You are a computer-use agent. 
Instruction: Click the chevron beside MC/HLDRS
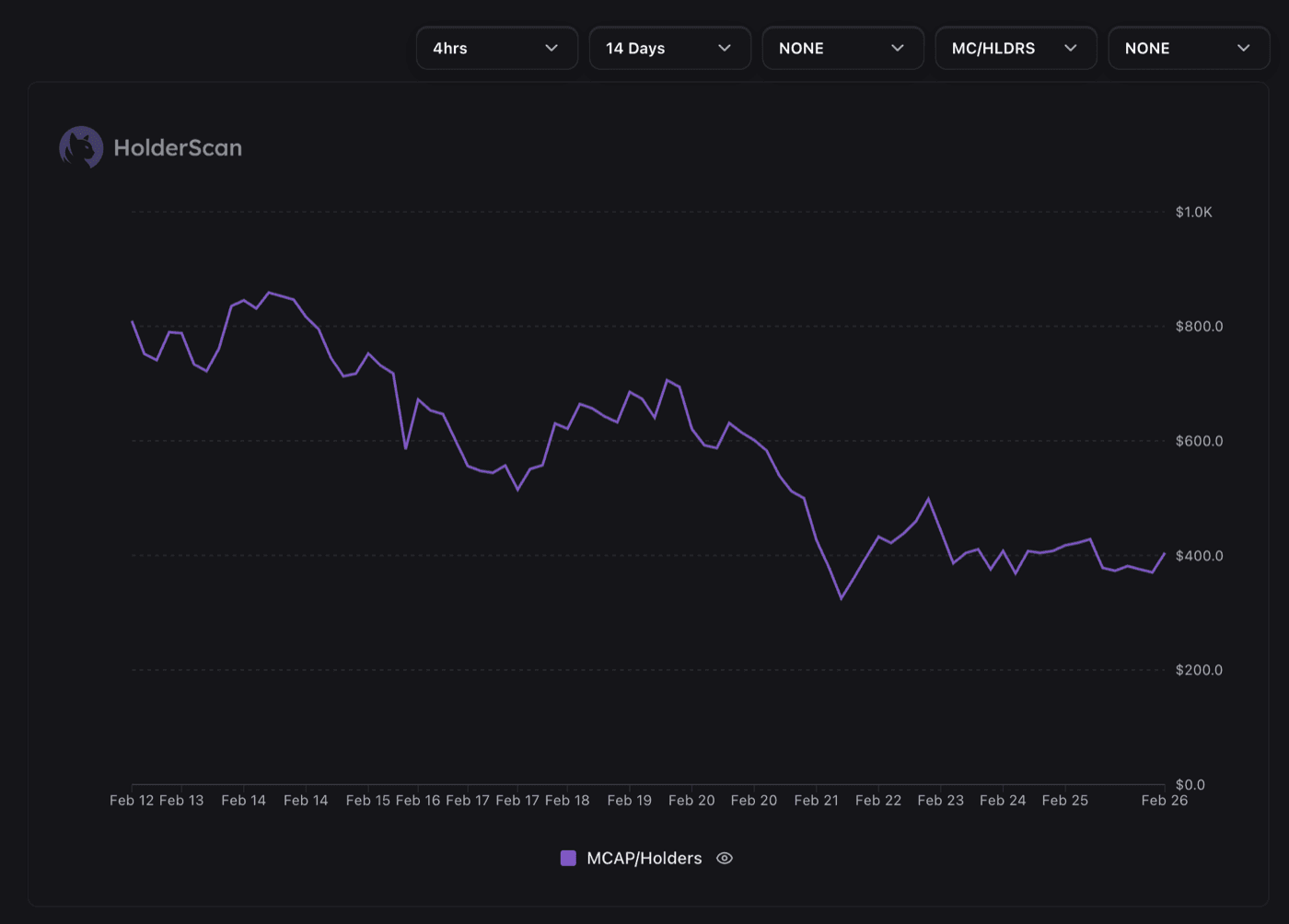[x=1071, y=48]
